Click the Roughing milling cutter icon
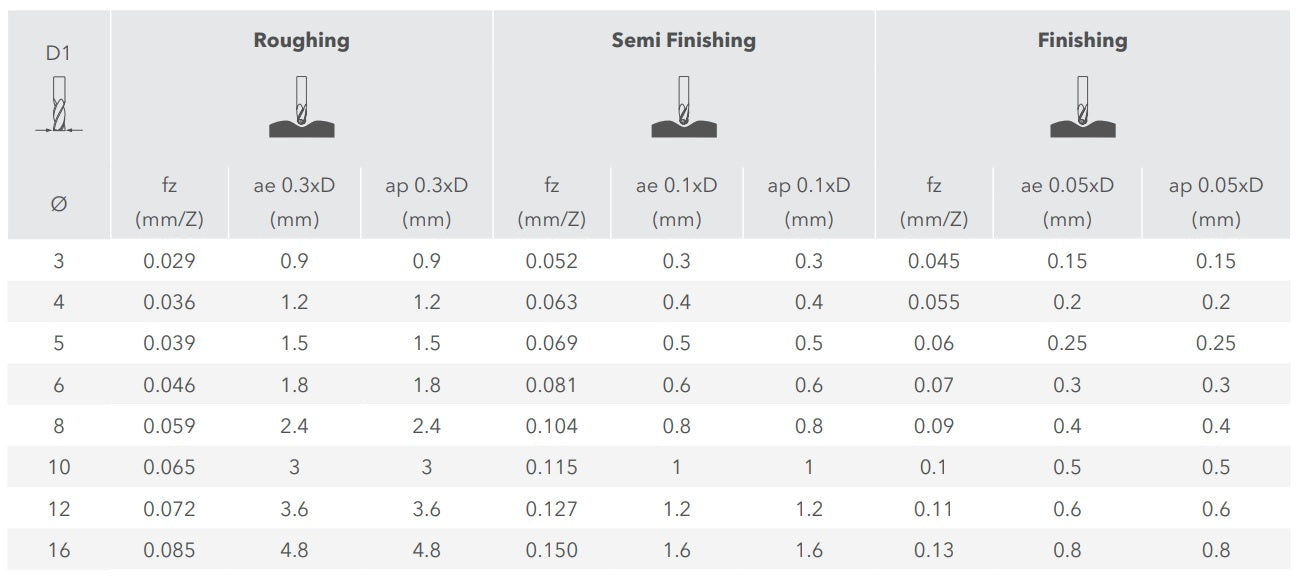1301x579 pixels. (301, 108)
